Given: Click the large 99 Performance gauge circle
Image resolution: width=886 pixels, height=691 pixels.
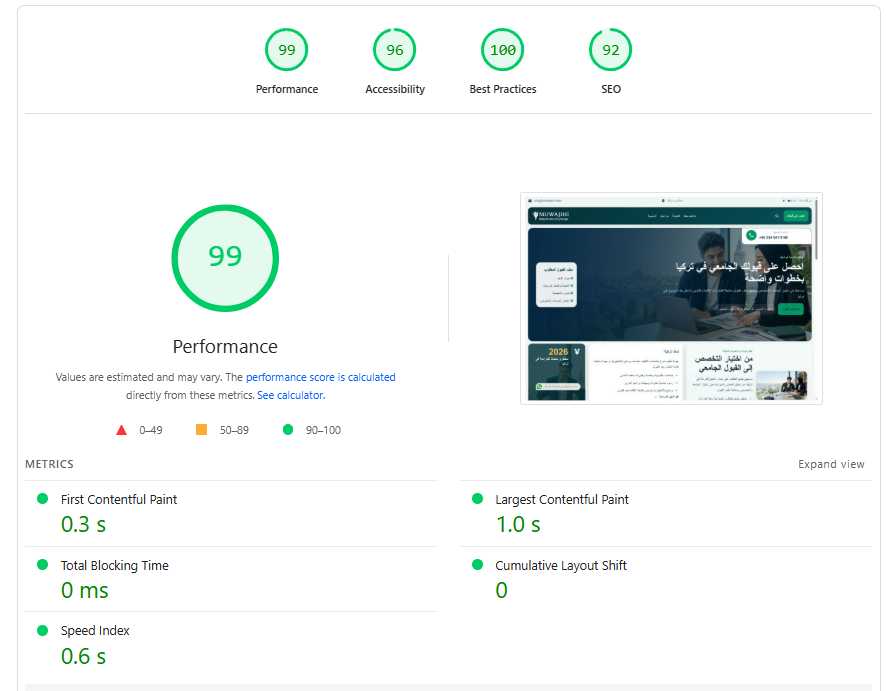Looking at the screenshot, I should point(225,258).
